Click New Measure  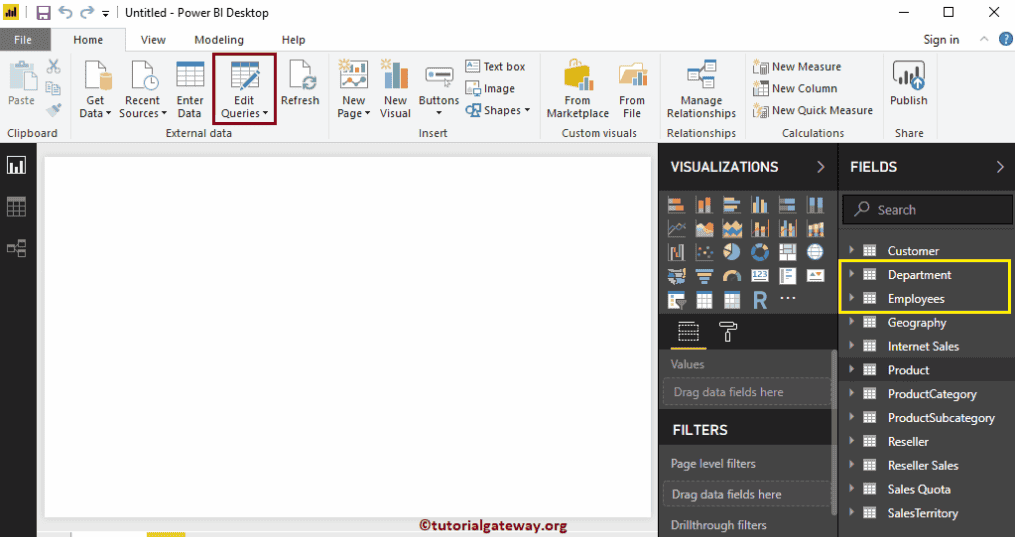click(x=798, y=67)
